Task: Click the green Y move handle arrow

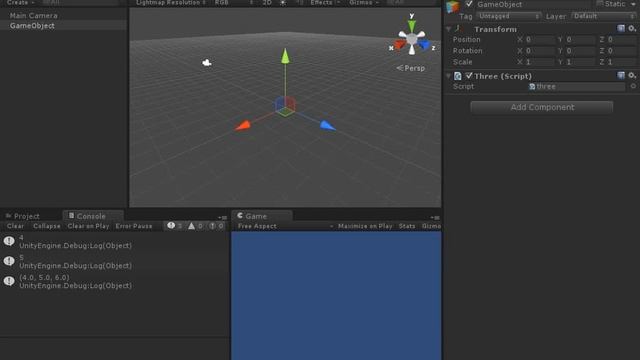Action: (285, 56)
